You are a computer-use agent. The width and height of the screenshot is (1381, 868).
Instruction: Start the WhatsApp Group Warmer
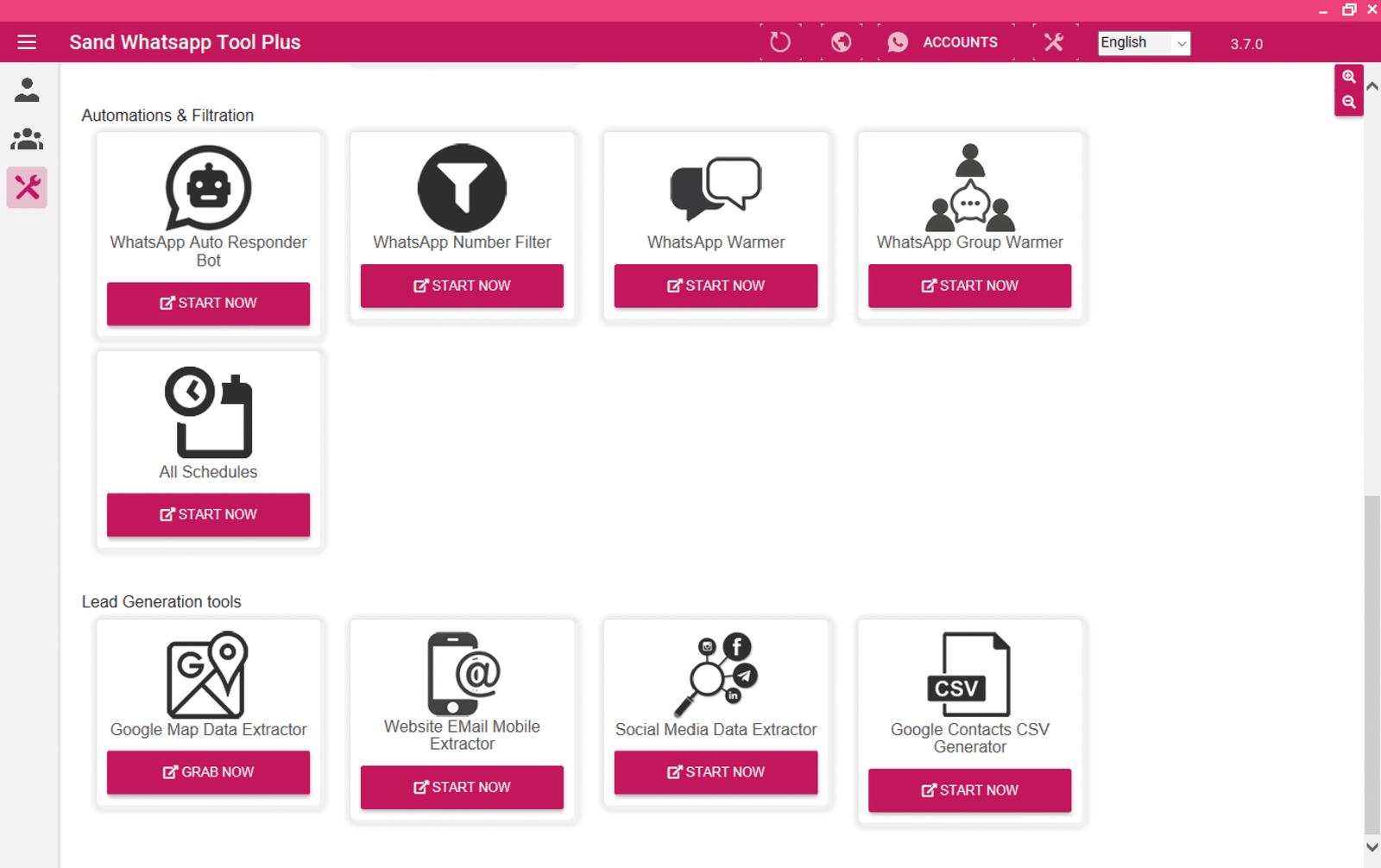(x=969, y=286)
